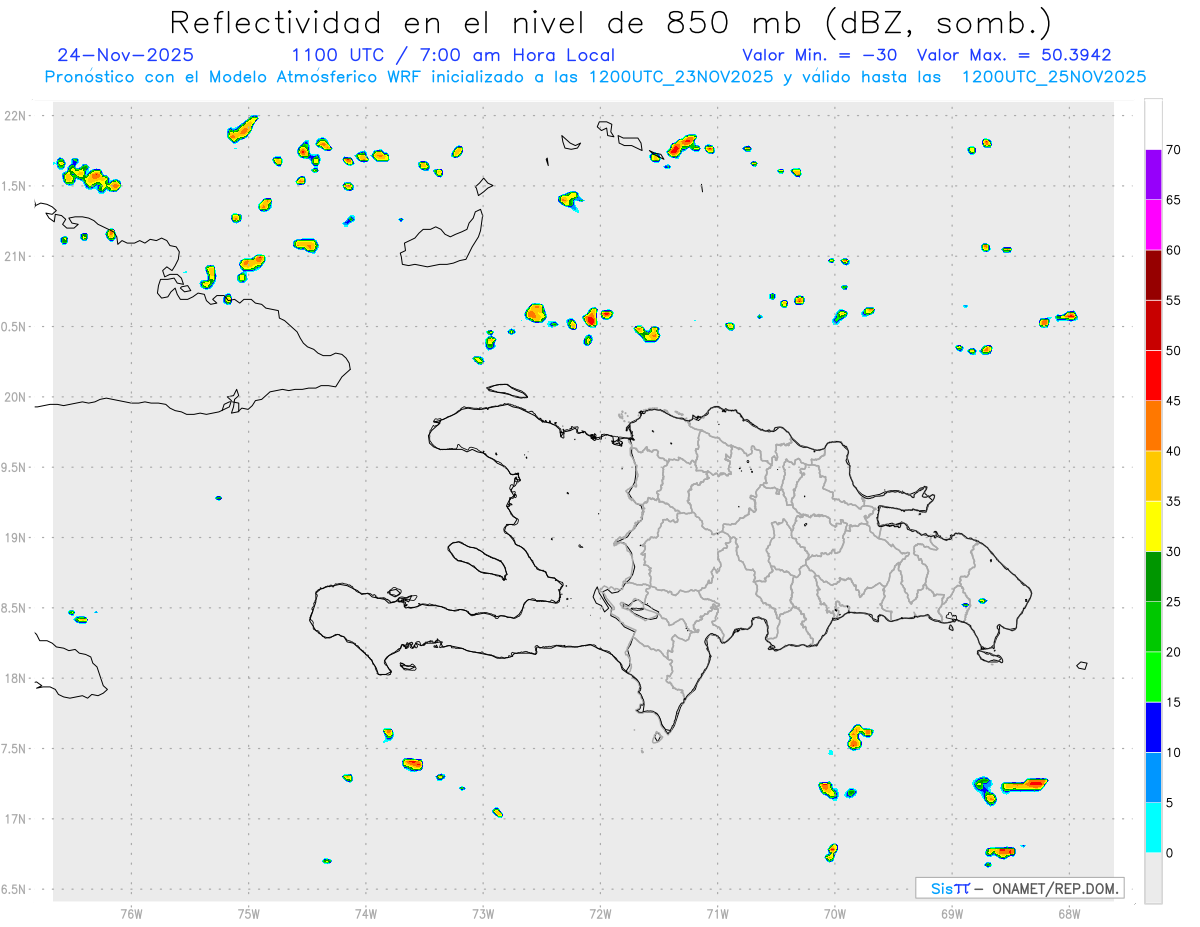1200x927 pixels.
Task: Click the longitude axis label "71W"
Action: coord(717,914)
